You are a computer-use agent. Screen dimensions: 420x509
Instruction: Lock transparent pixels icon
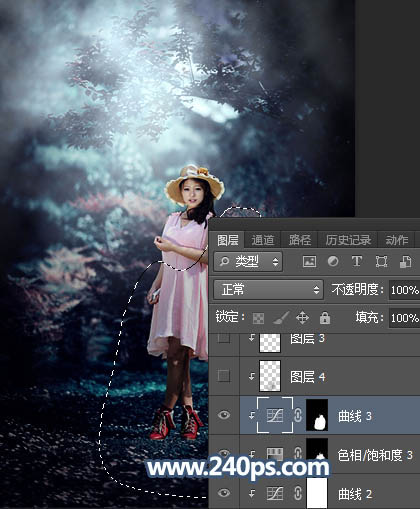pos(258,318)
